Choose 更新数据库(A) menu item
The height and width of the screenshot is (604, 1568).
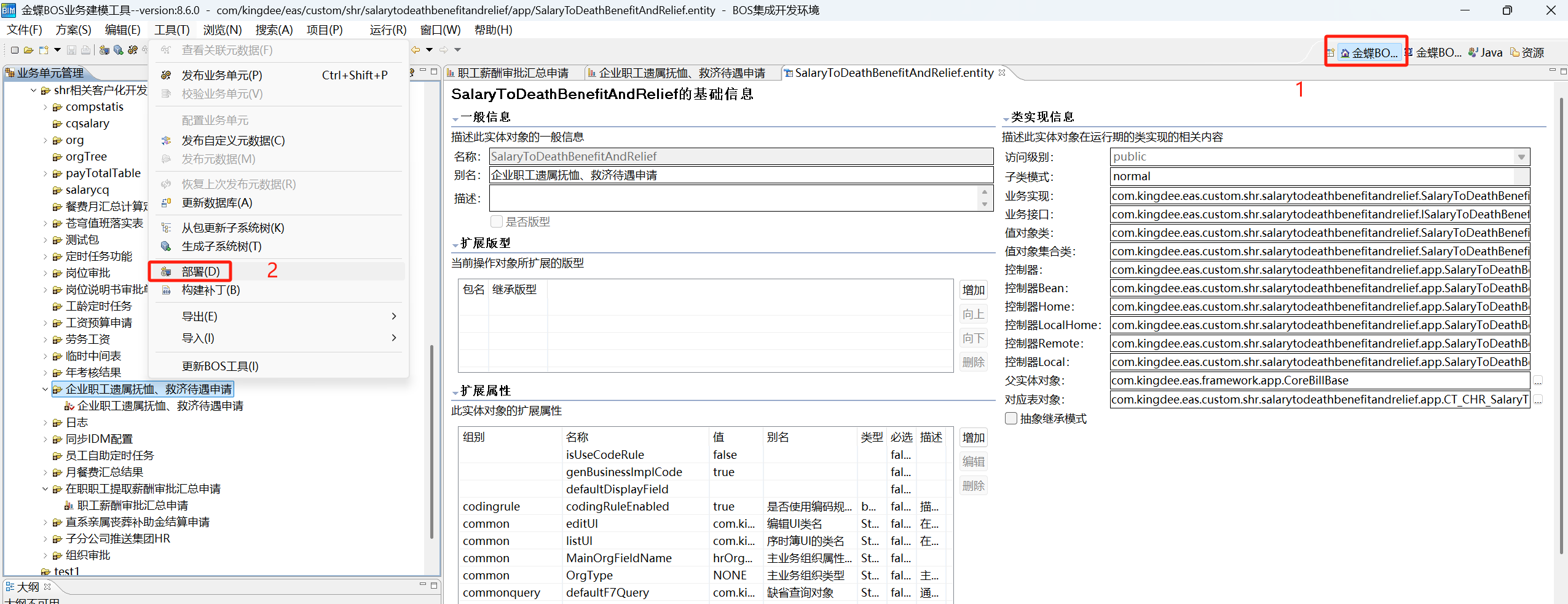(x=278, y=203)
